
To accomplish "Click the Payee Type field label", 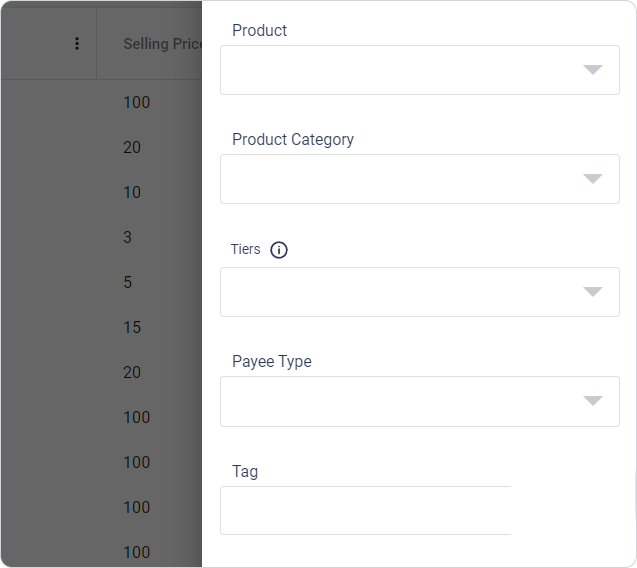I will point(272,361).
